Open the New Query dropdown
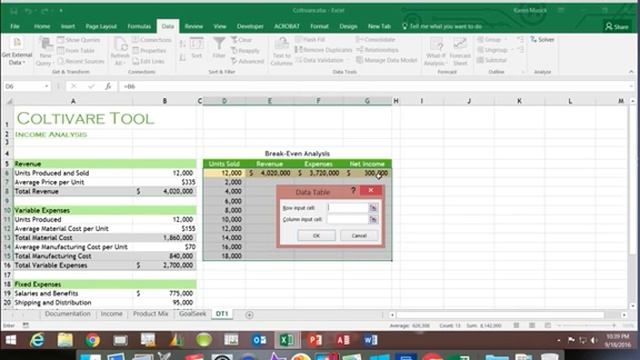Screen dimensions: 640x360 [x=45, y=52]
